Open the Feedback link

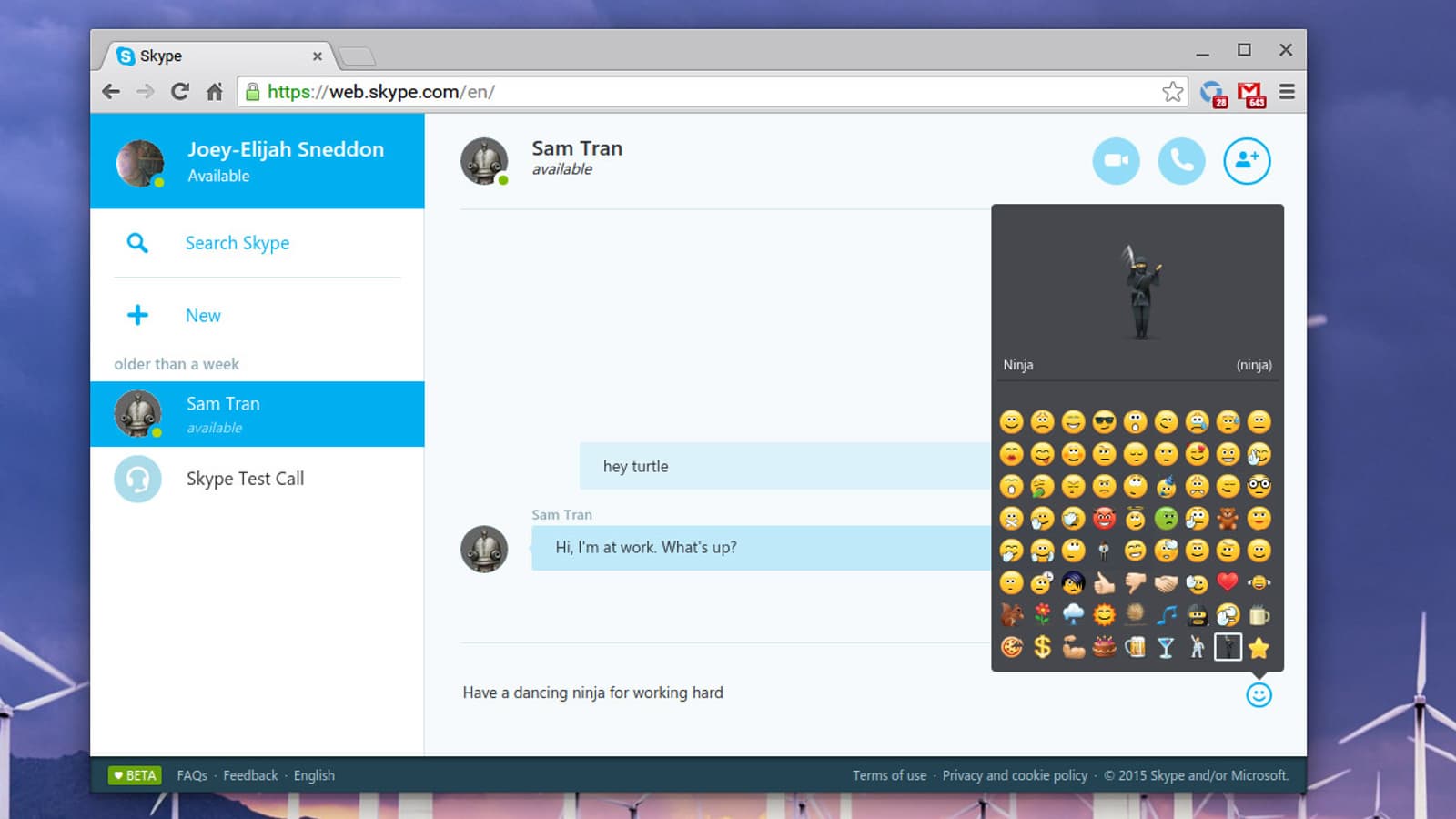tap(250, 775)
